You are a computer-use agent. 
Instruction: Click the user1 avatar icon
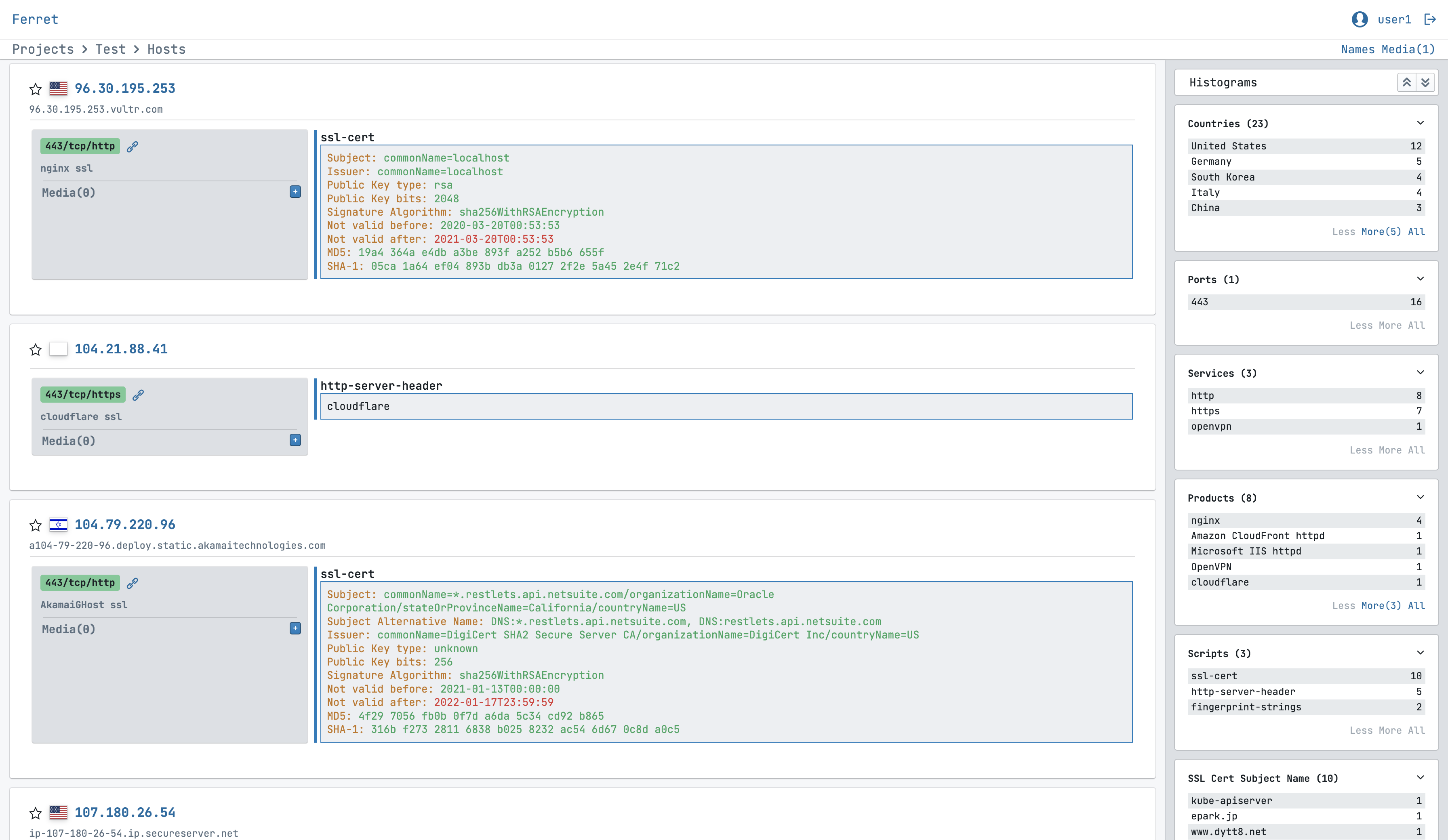click(x=1360, y=19)
